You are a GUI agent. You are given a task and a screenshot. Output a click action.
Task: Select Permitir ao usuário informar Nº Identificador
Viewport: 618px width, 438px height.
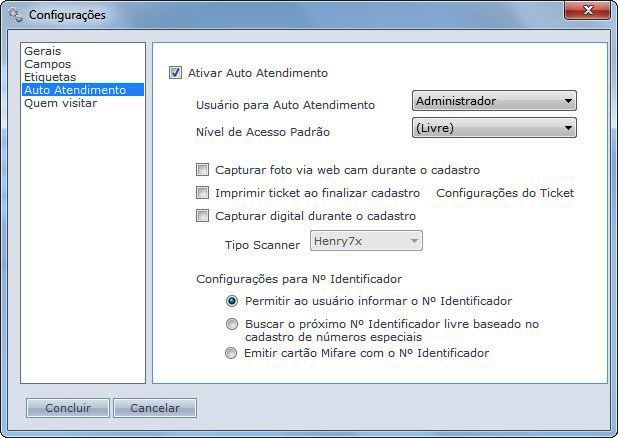233,301
